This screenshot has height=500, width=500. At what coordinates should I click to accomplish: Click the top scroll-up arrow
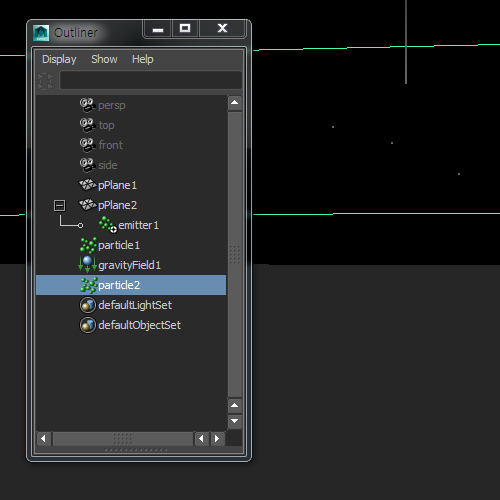[235, 103]
